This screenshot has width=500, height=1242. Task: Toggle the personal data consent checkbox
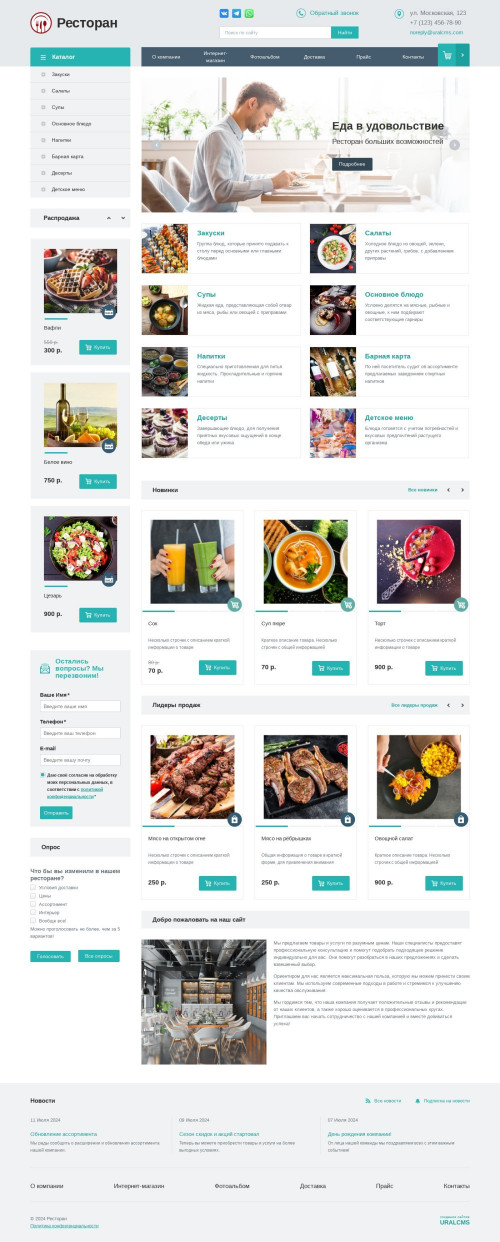click(x=43, y=775)
